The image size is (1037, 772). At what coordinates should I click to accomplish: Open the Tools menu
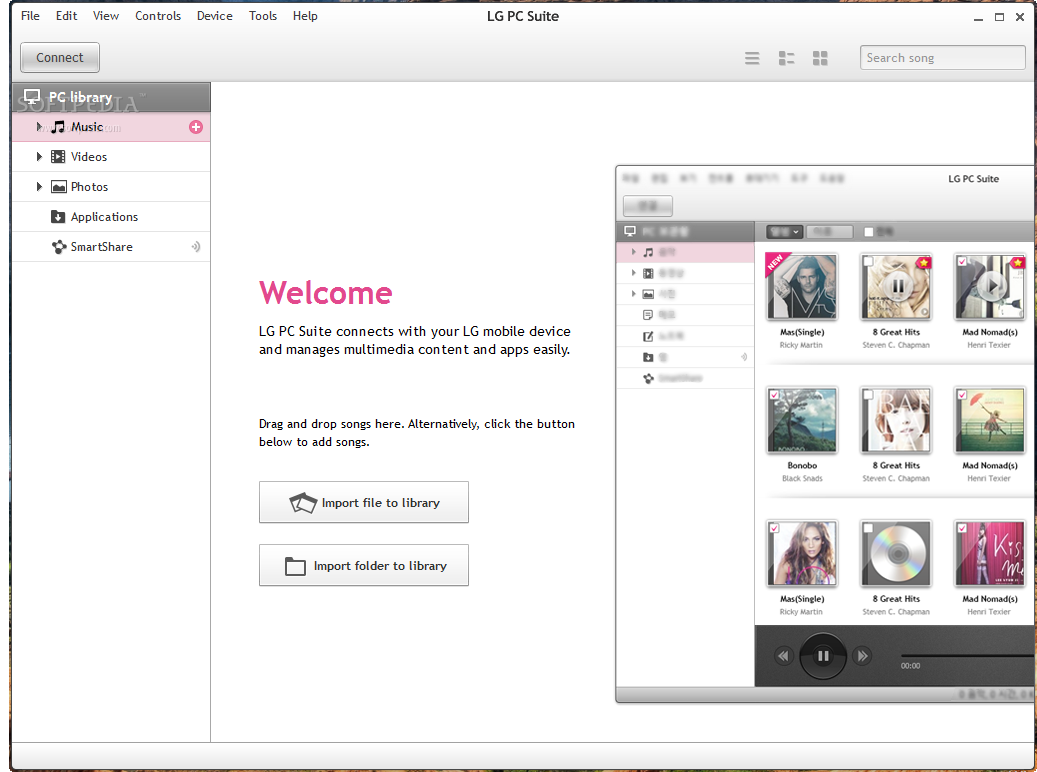pyautogui.click(x=263, y=16)
